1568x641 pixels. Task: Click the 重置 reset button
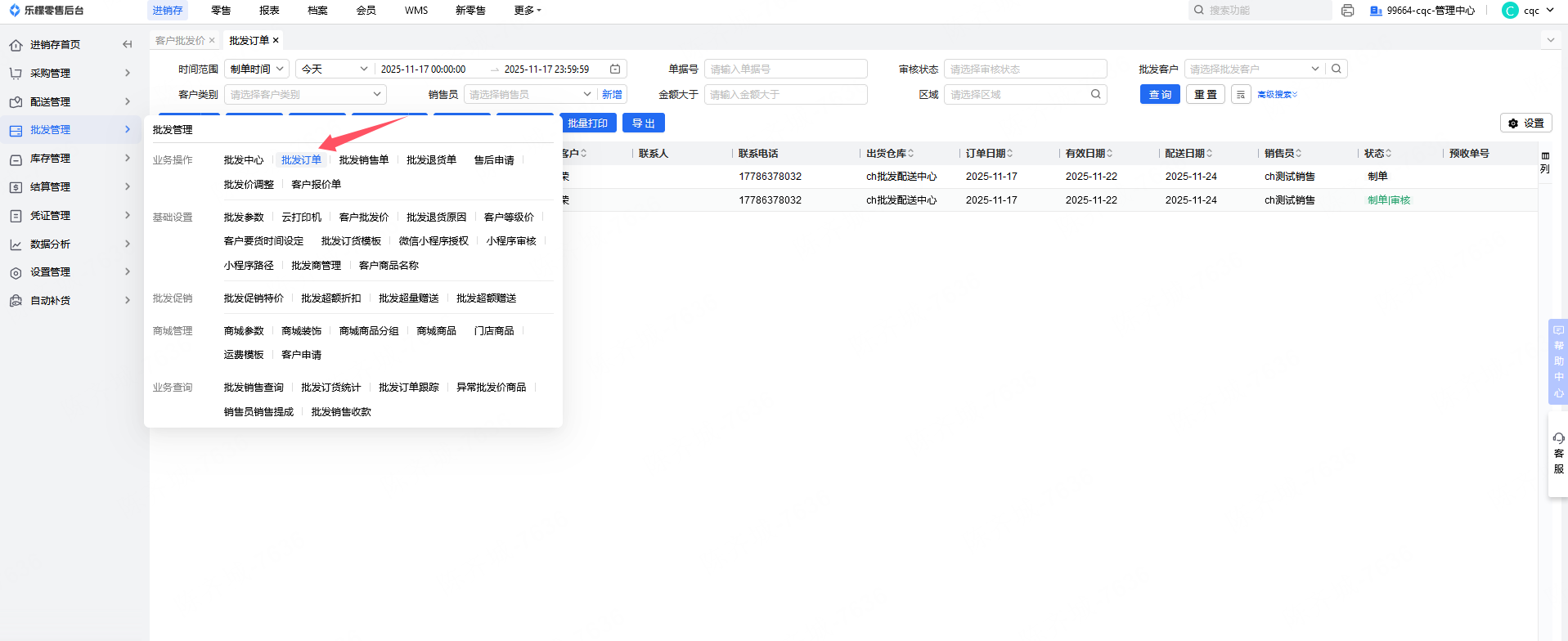1205,95
